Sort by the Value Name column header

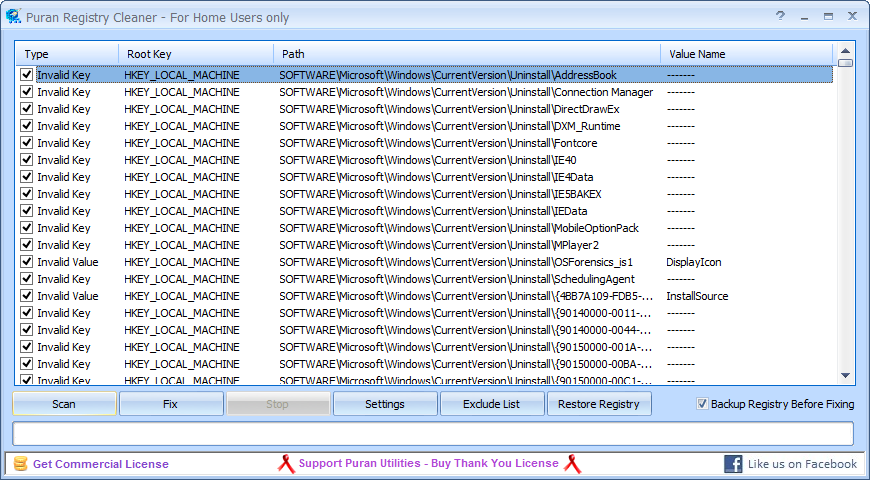pos(746,54)
